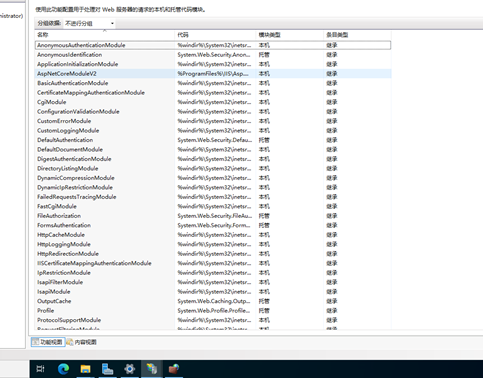Open the 分组依据 group-by dropdown
This screenshot has width=483, height=378.
click(x=89, y=23)
